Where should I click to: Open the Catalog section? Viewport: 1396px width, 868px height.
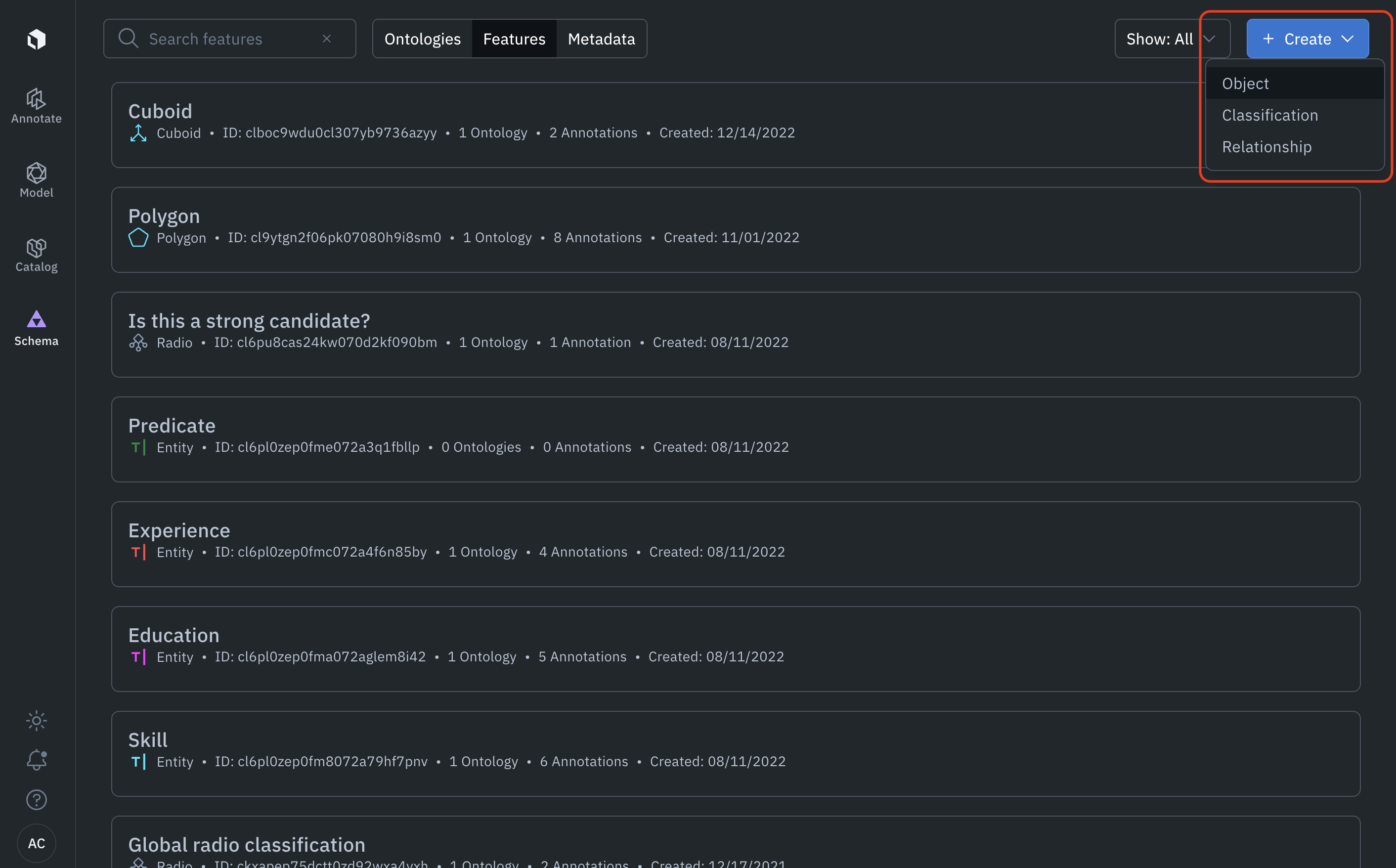36,255
